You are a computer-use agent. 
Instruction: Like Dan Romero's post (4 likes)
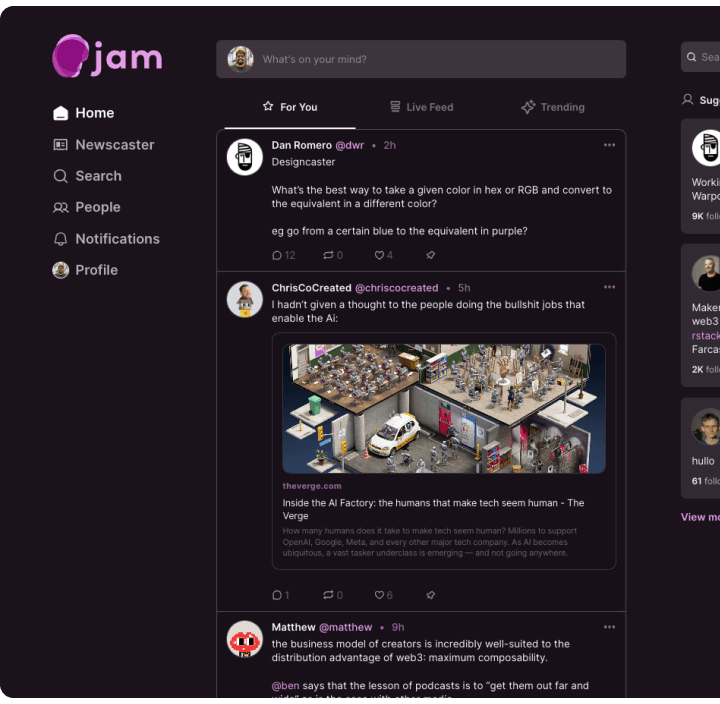tap(383, 255)
